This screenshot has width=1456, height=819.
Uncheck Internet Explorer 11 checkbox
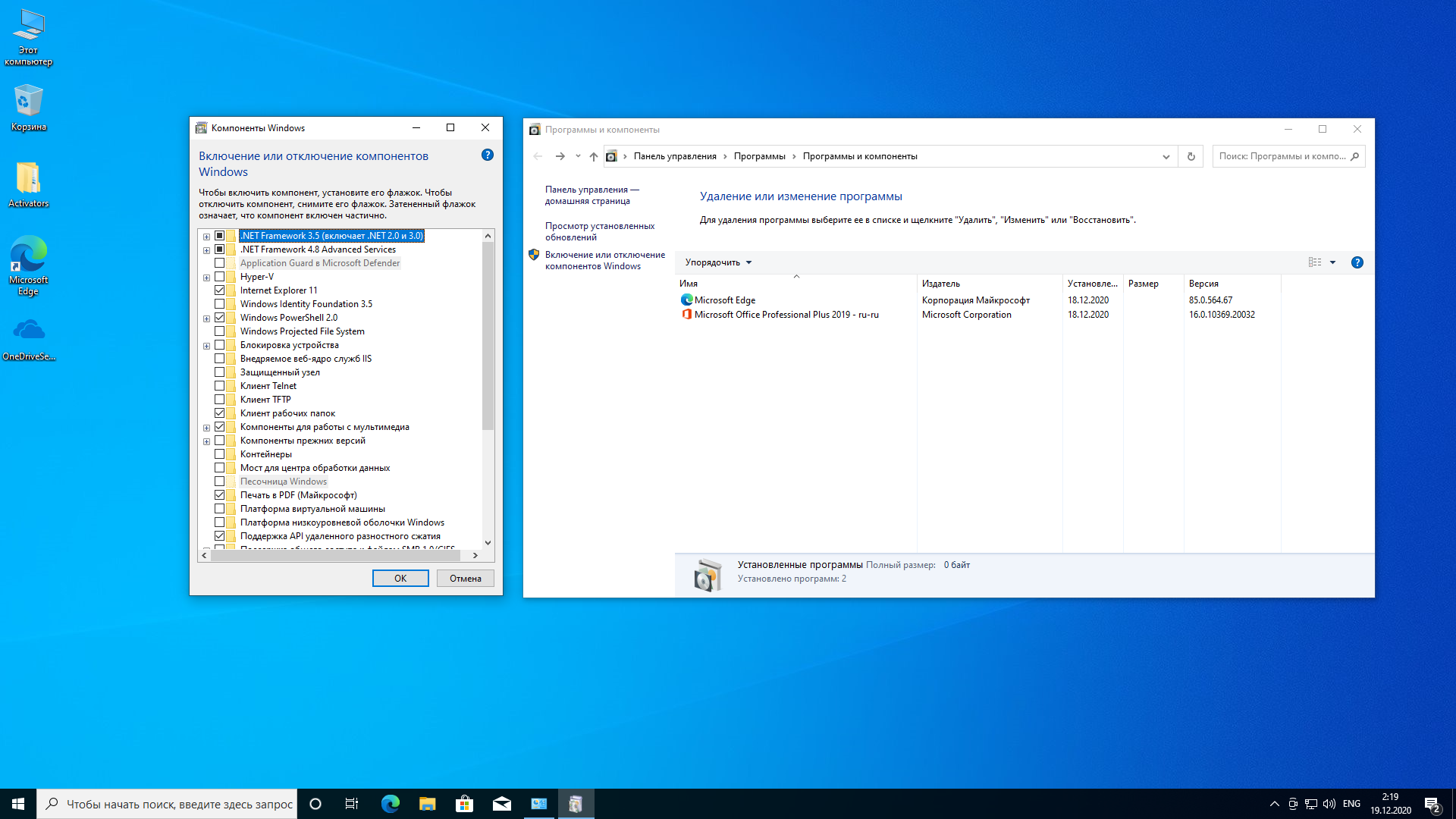[x=219, y=290]
